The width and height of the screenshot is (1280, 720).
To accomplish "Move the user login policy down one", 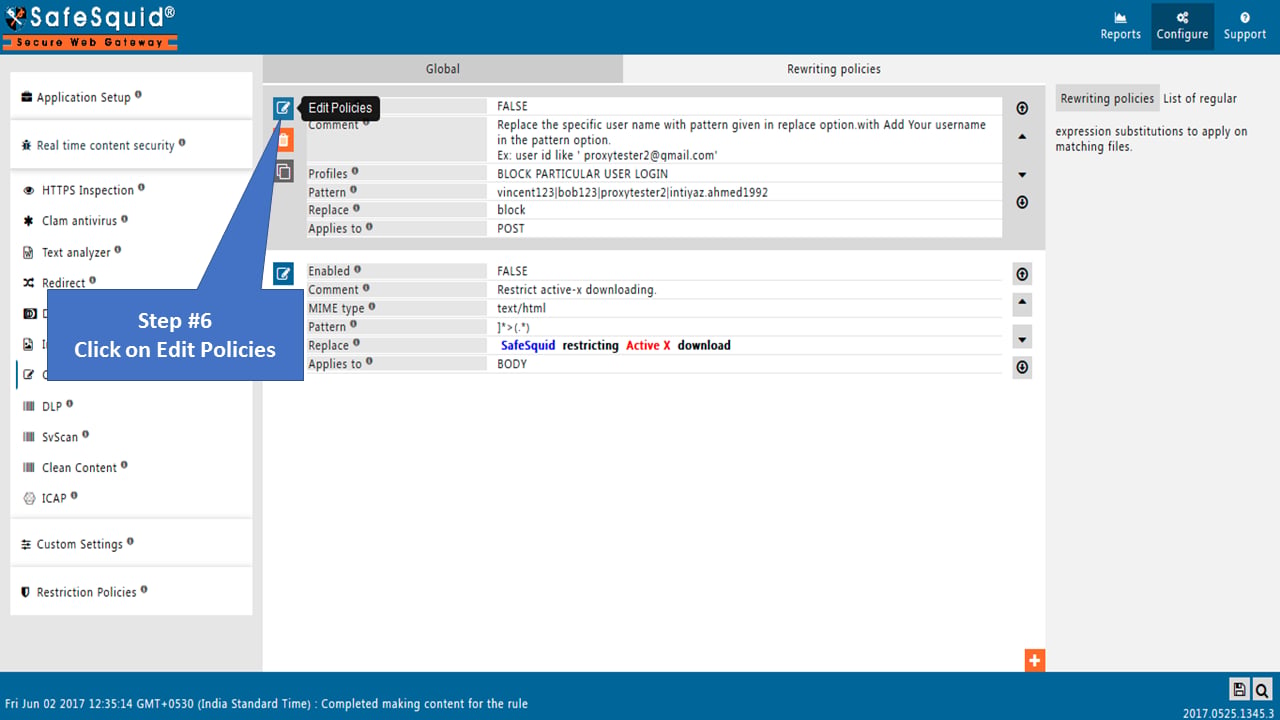I will (x=1022, y=174).
